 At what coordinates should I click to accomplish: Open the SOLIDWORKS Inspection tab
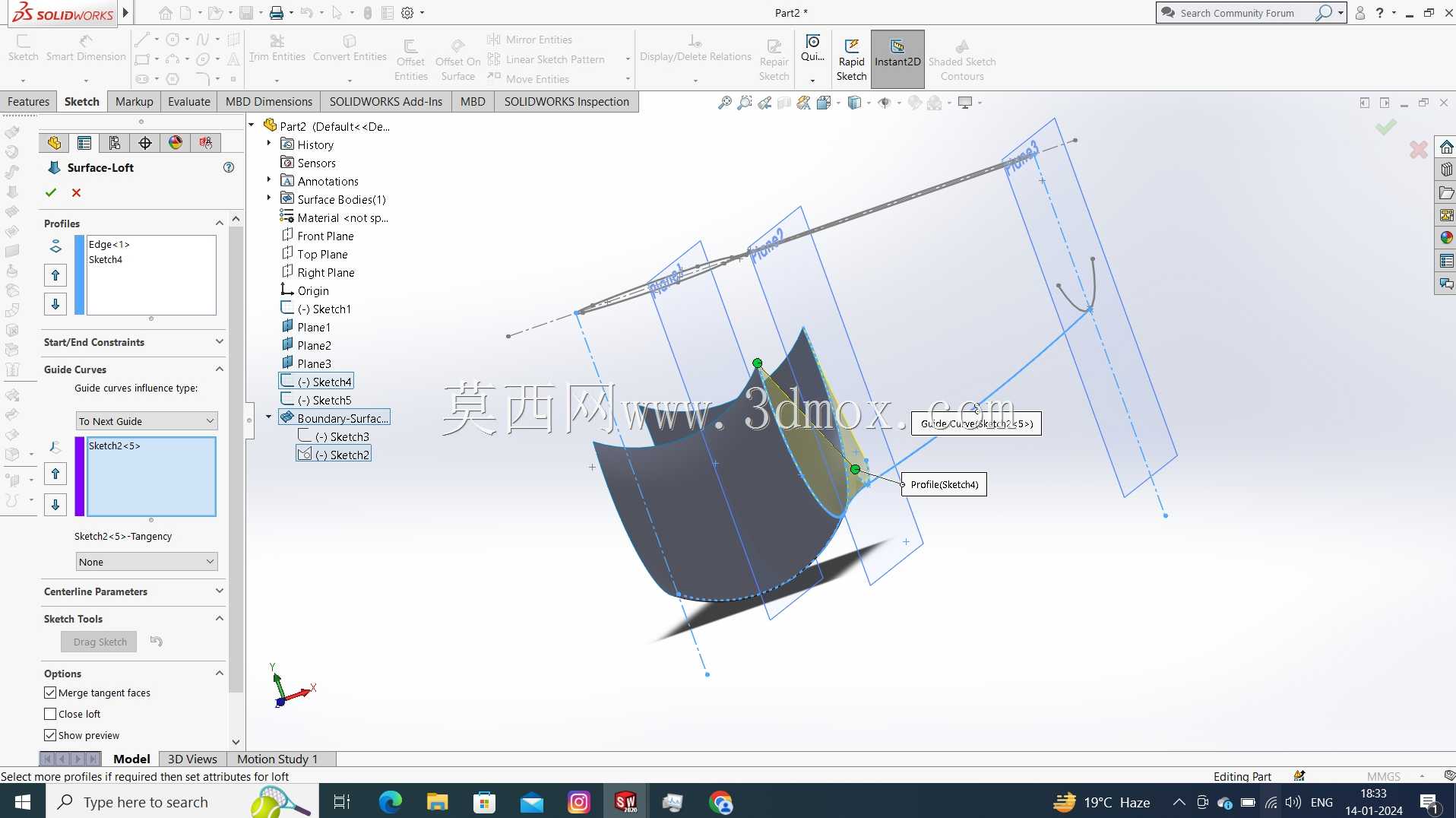point(566,101)
